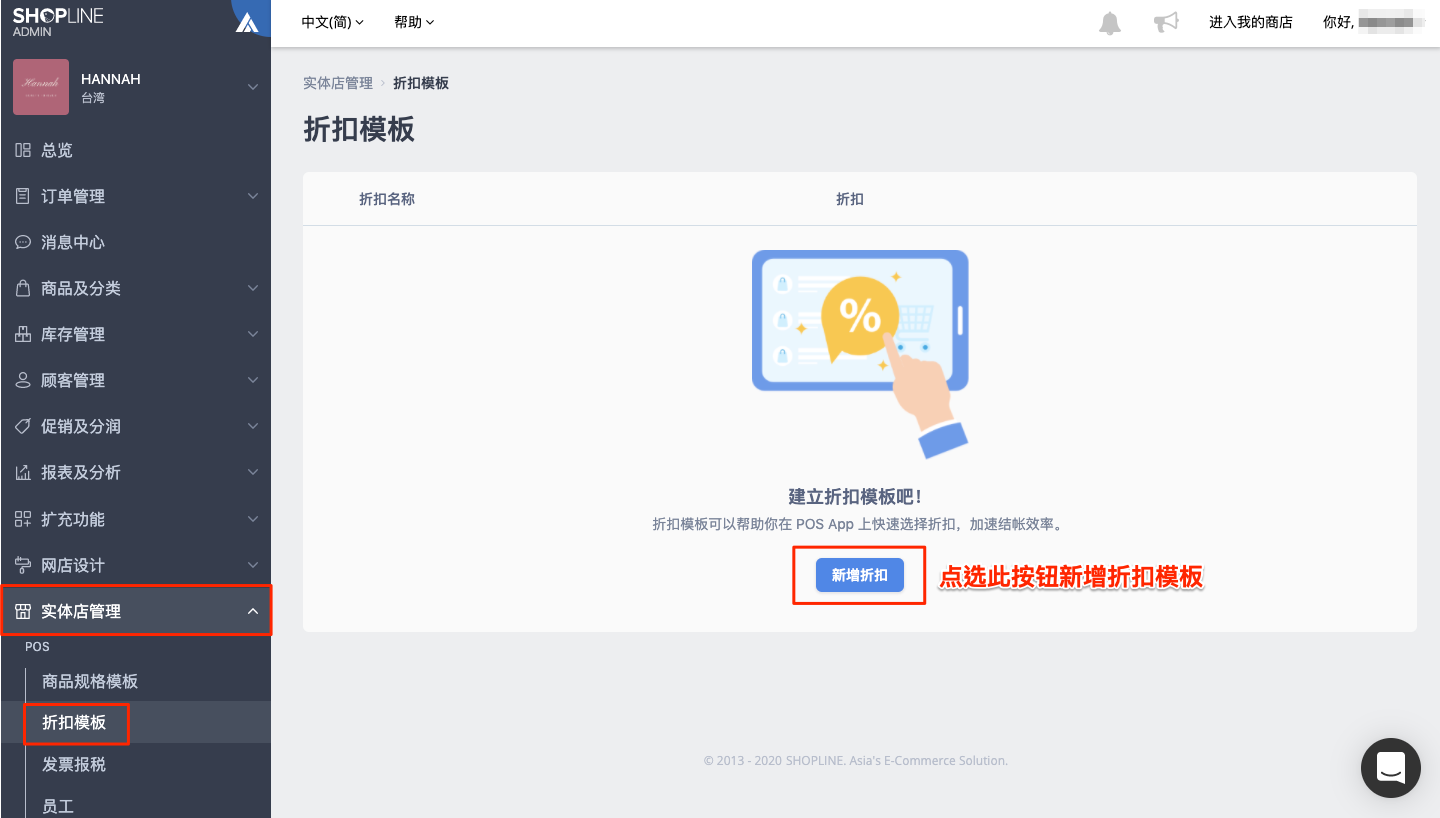Expand the 库存管理 menu chevron
The width and height of the screenshot is (1440, 818).
click(253, 334)
